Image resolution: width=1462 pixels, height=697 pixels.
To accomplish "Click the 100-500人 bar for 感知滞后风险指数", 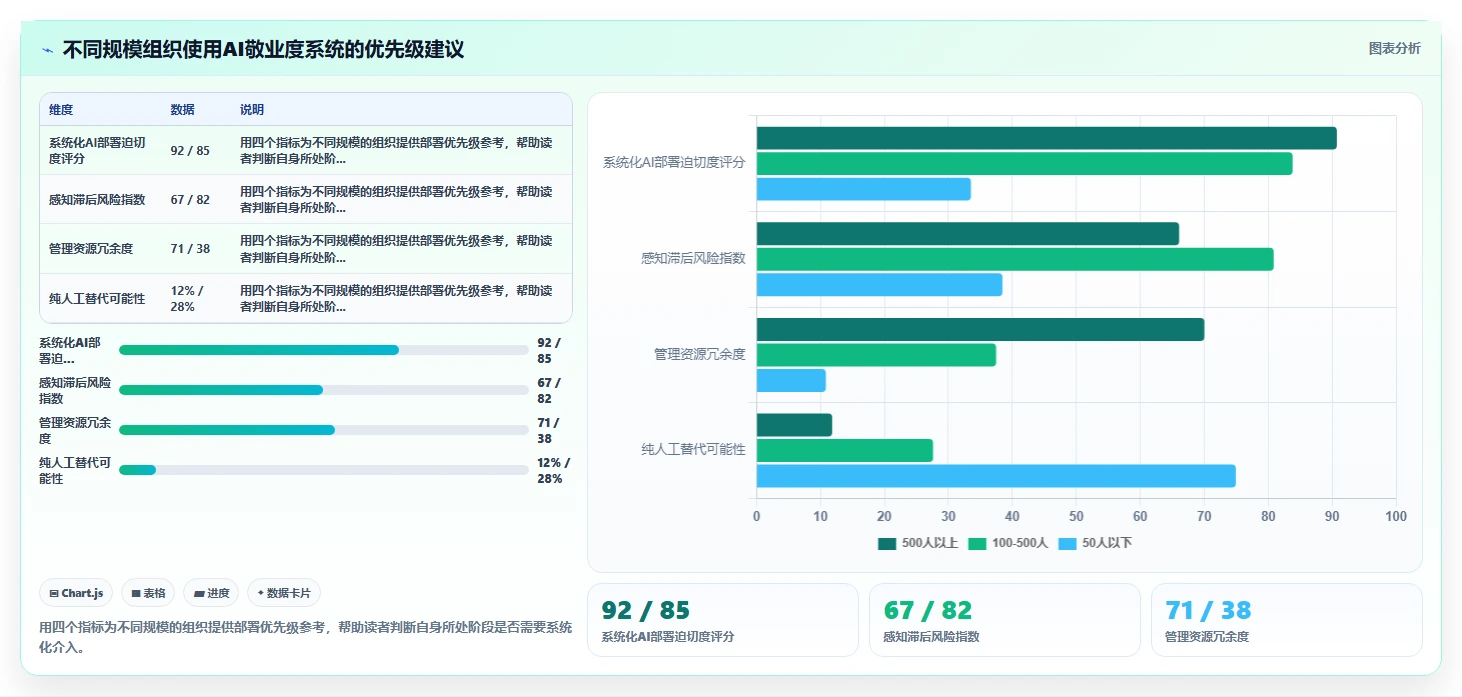I will pyautogui.click(x=1015, y=259).
